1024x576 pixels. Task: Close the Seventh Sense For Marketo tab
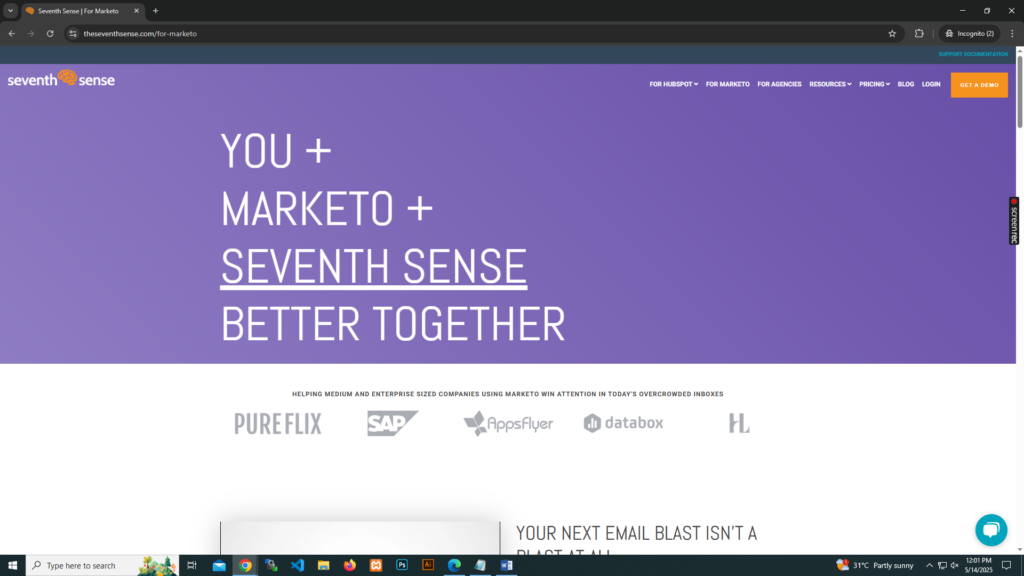pos(136,10)
